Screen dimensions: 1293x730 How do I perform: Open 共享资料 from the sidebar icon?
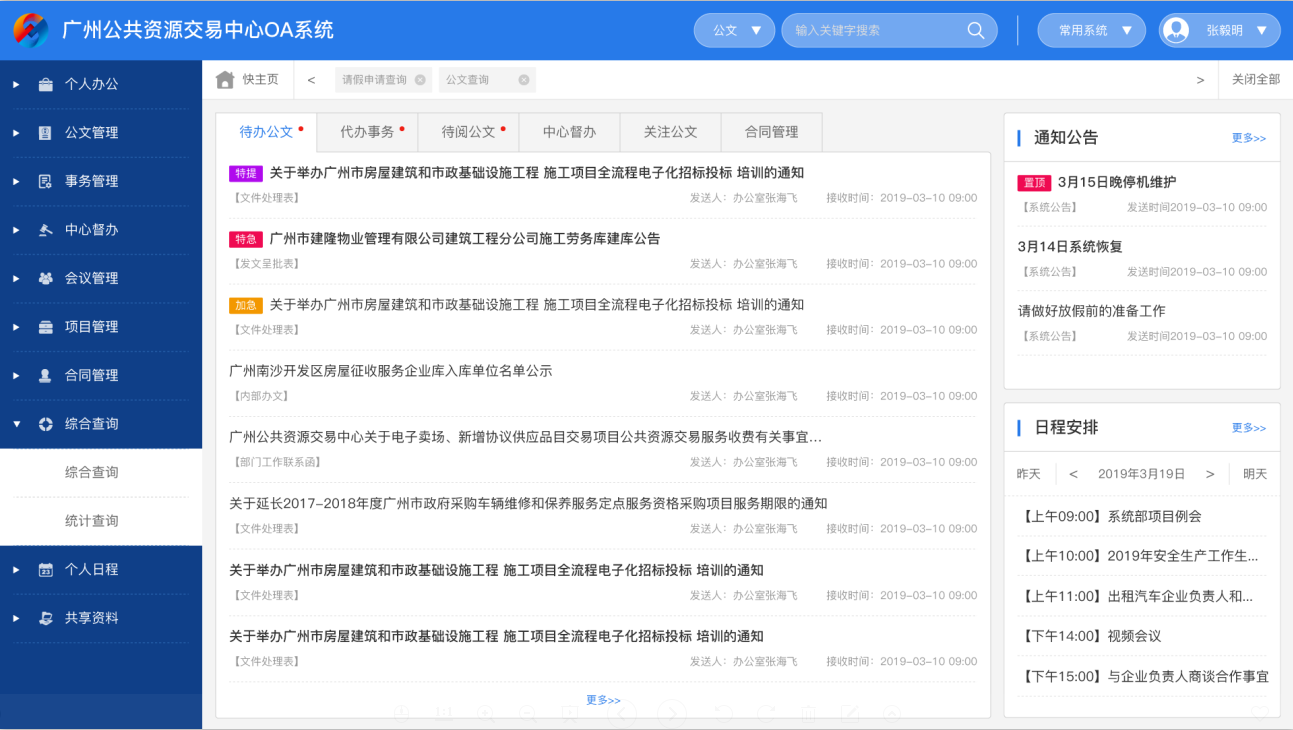[x=44, y=617]
